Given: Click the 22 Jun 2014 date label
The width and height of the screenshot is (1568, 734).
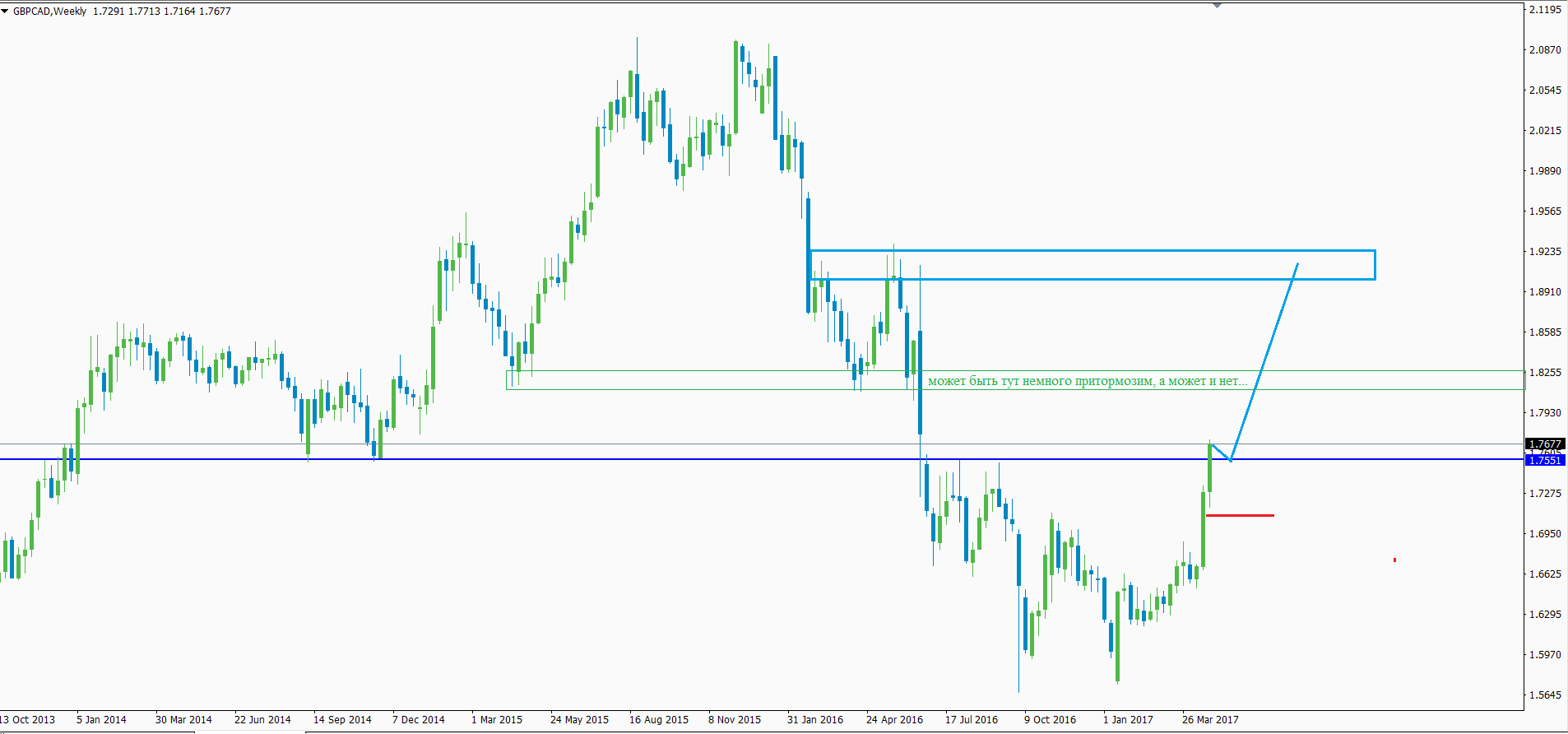Looking at the screenshot, I should (262, 720).
